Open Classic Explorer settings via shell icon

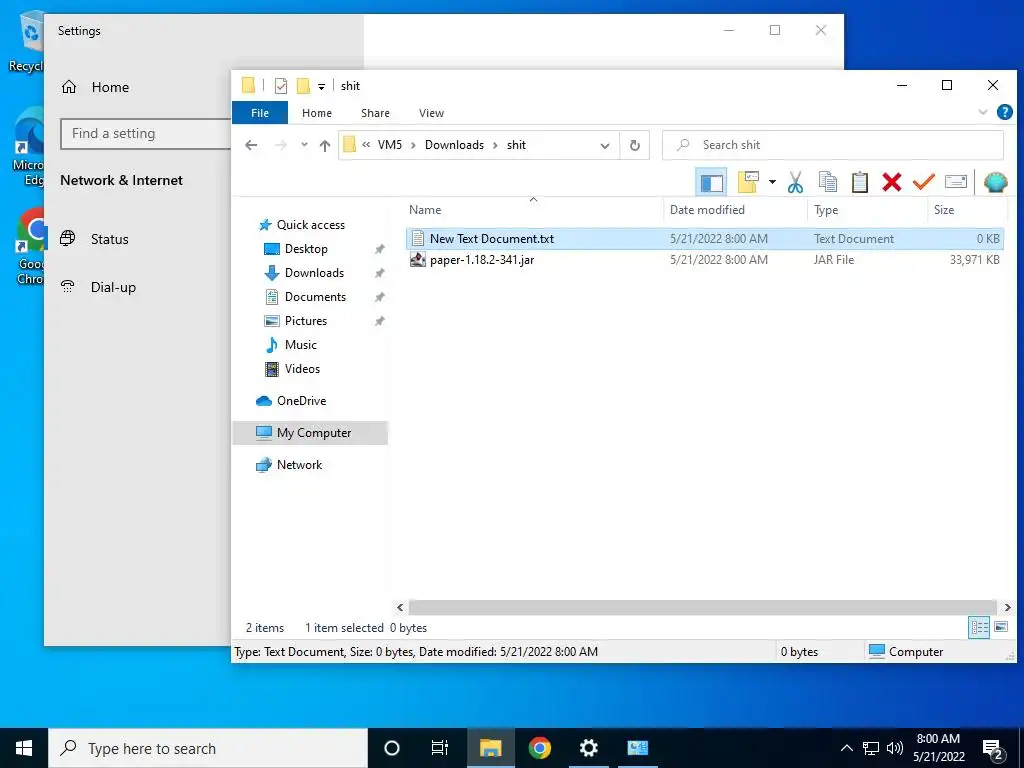995,182
